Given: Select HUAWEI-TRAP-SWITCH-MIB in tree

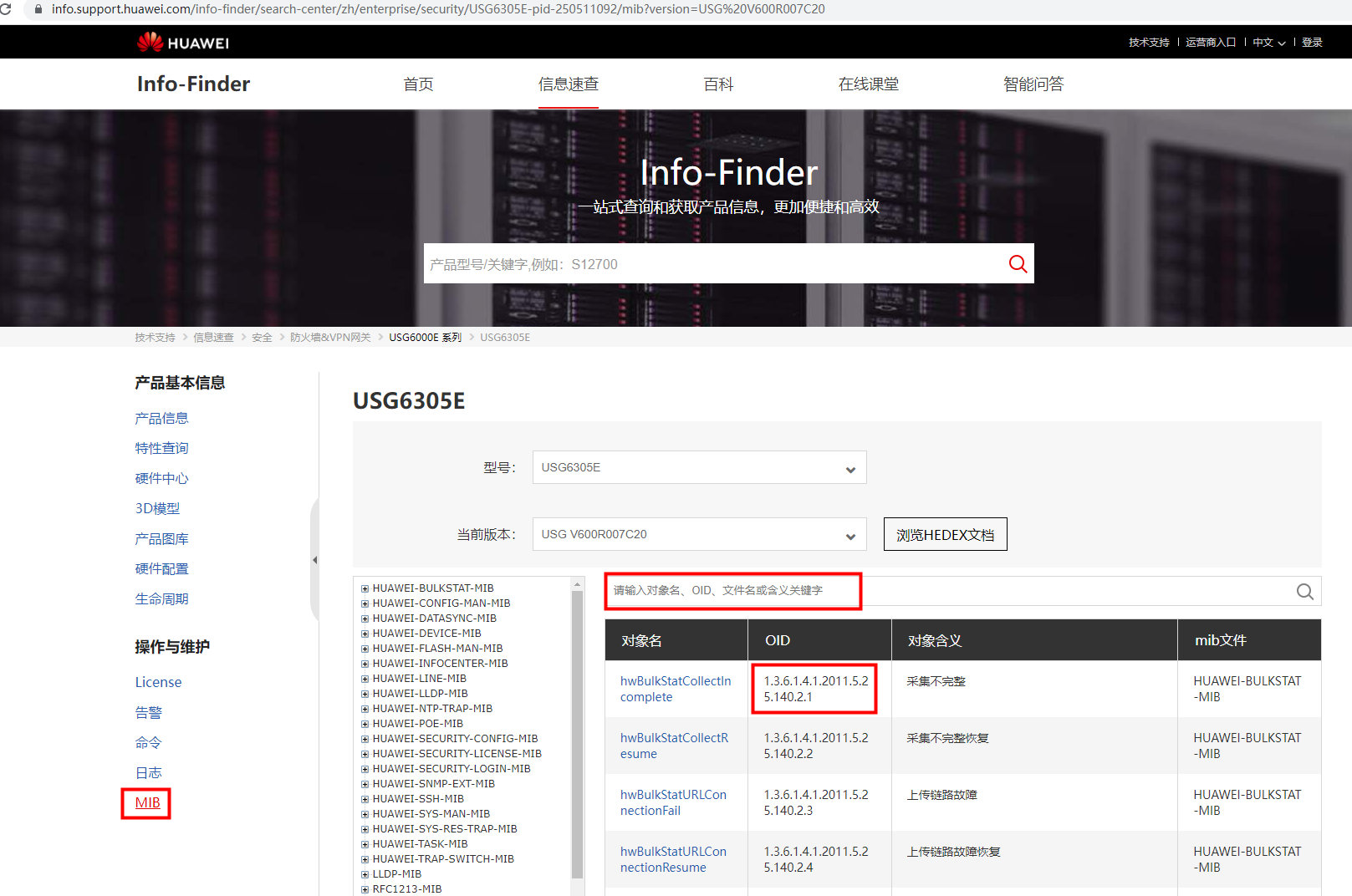Looking at the screenshot, I should 443,859.
